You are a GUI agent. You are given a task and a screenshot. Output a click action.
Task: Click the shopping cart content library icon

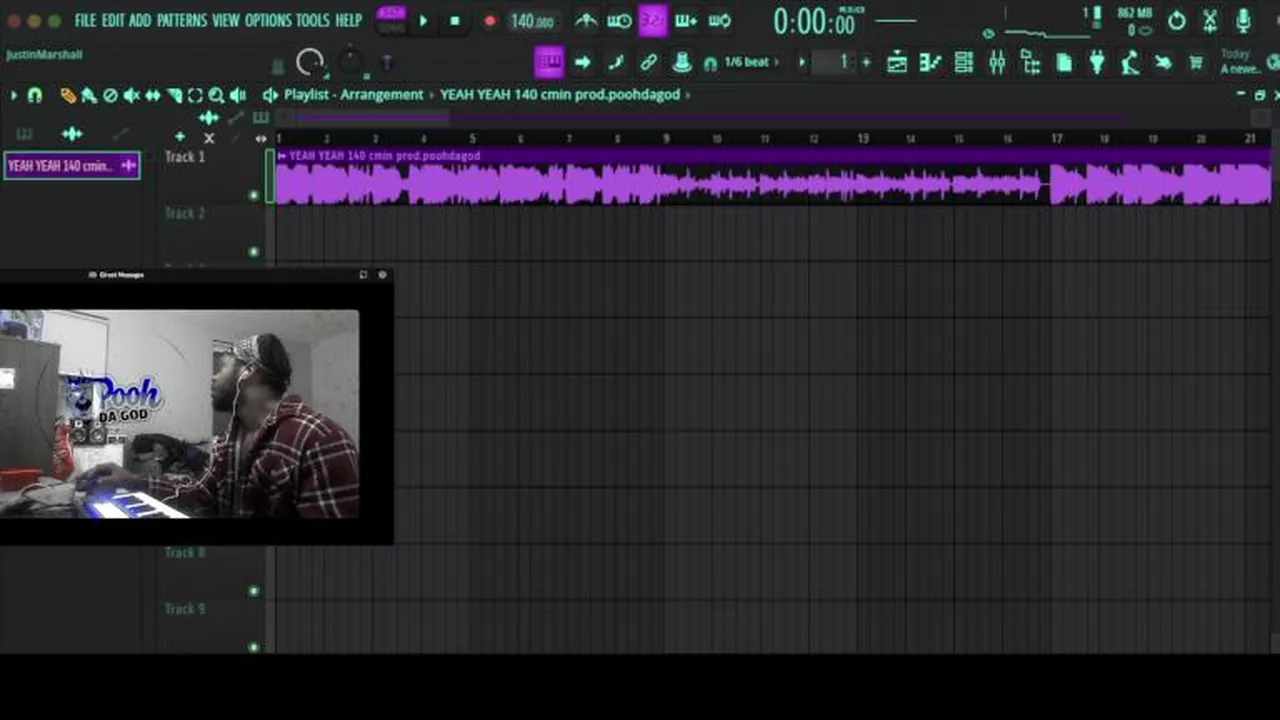(1196, 63)
